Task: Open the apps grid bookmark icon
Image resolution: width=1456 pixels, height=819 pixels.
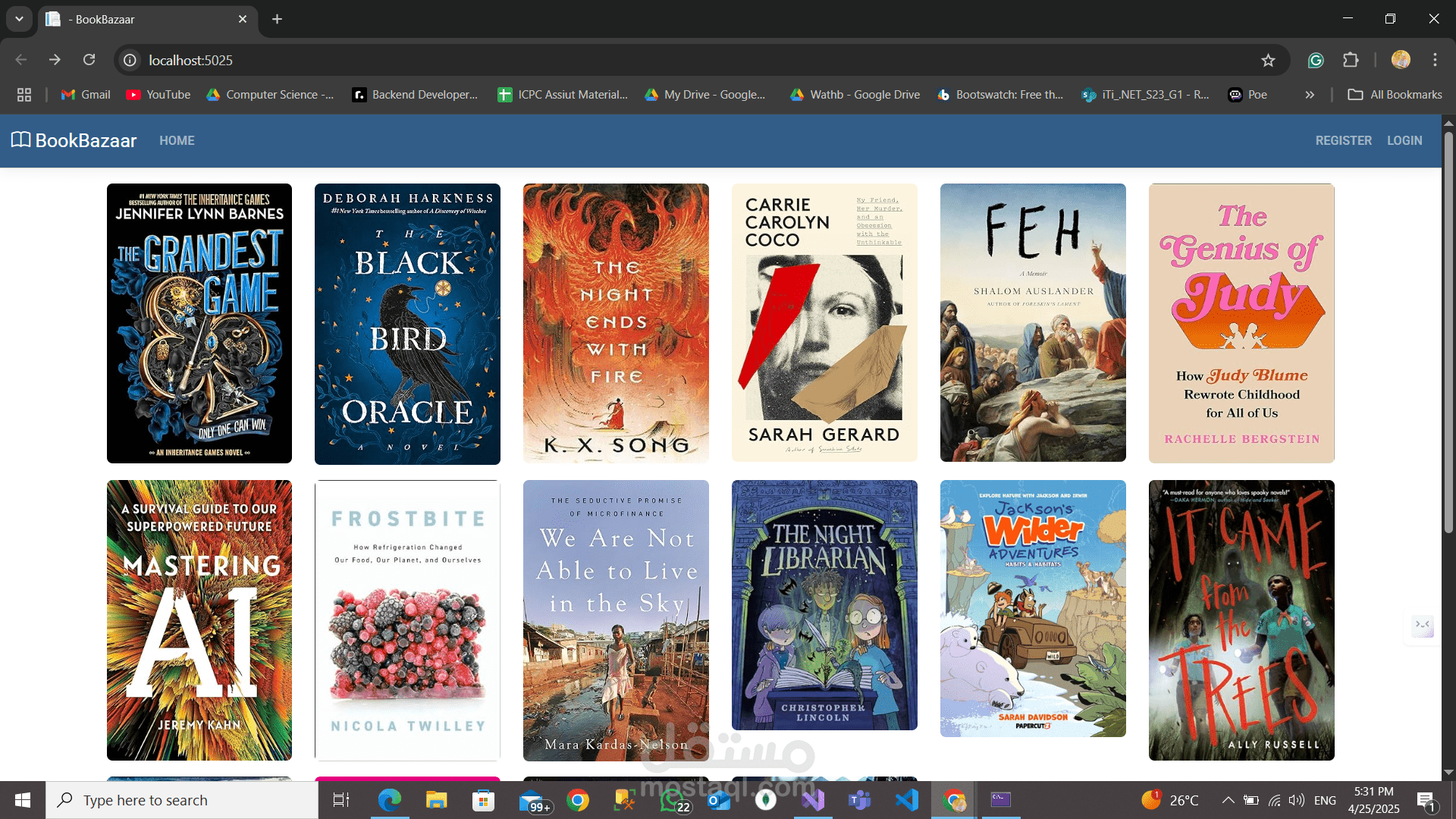Action: pos(24,95)
